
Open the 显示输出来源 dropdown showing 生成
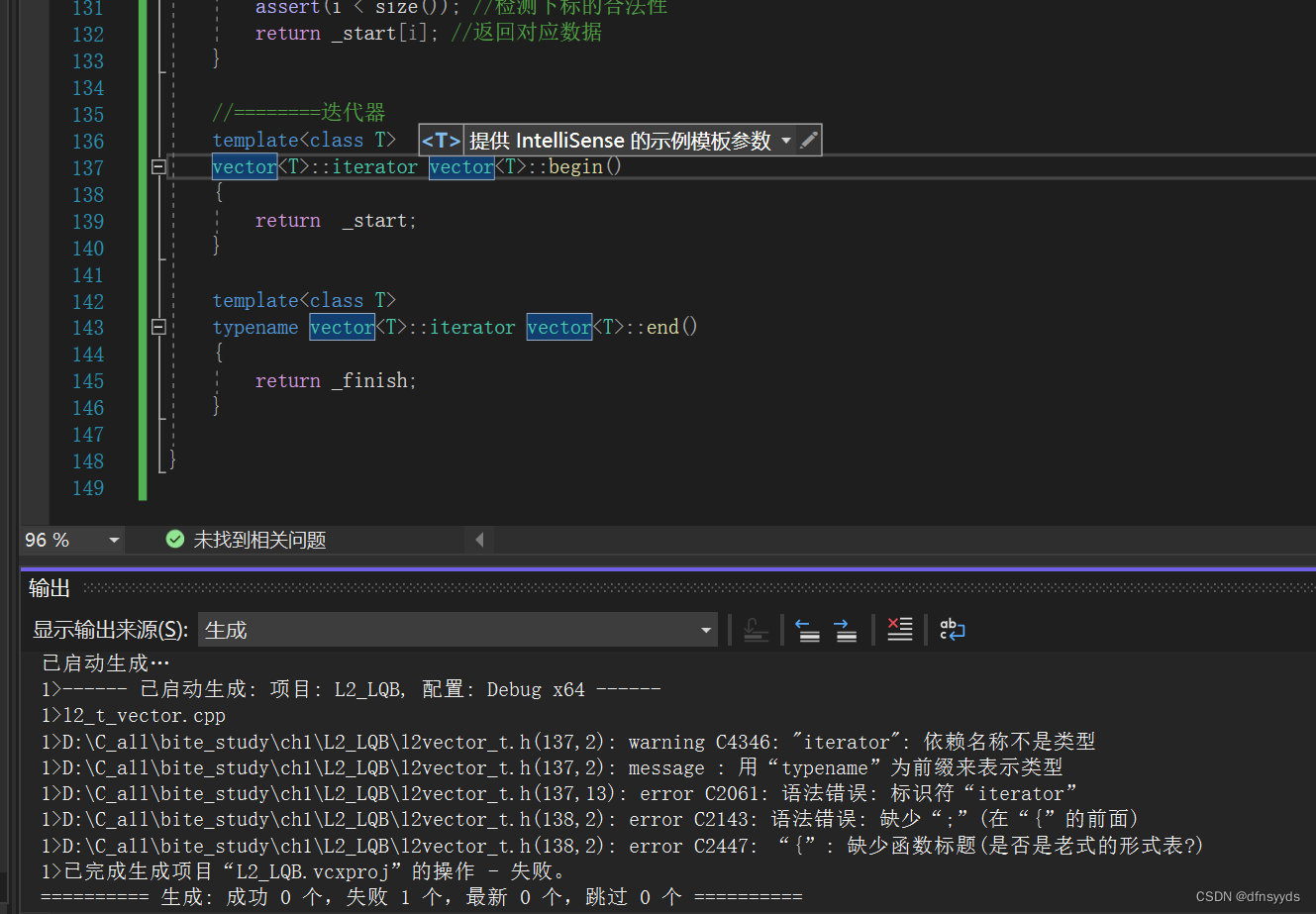point(458,630)
